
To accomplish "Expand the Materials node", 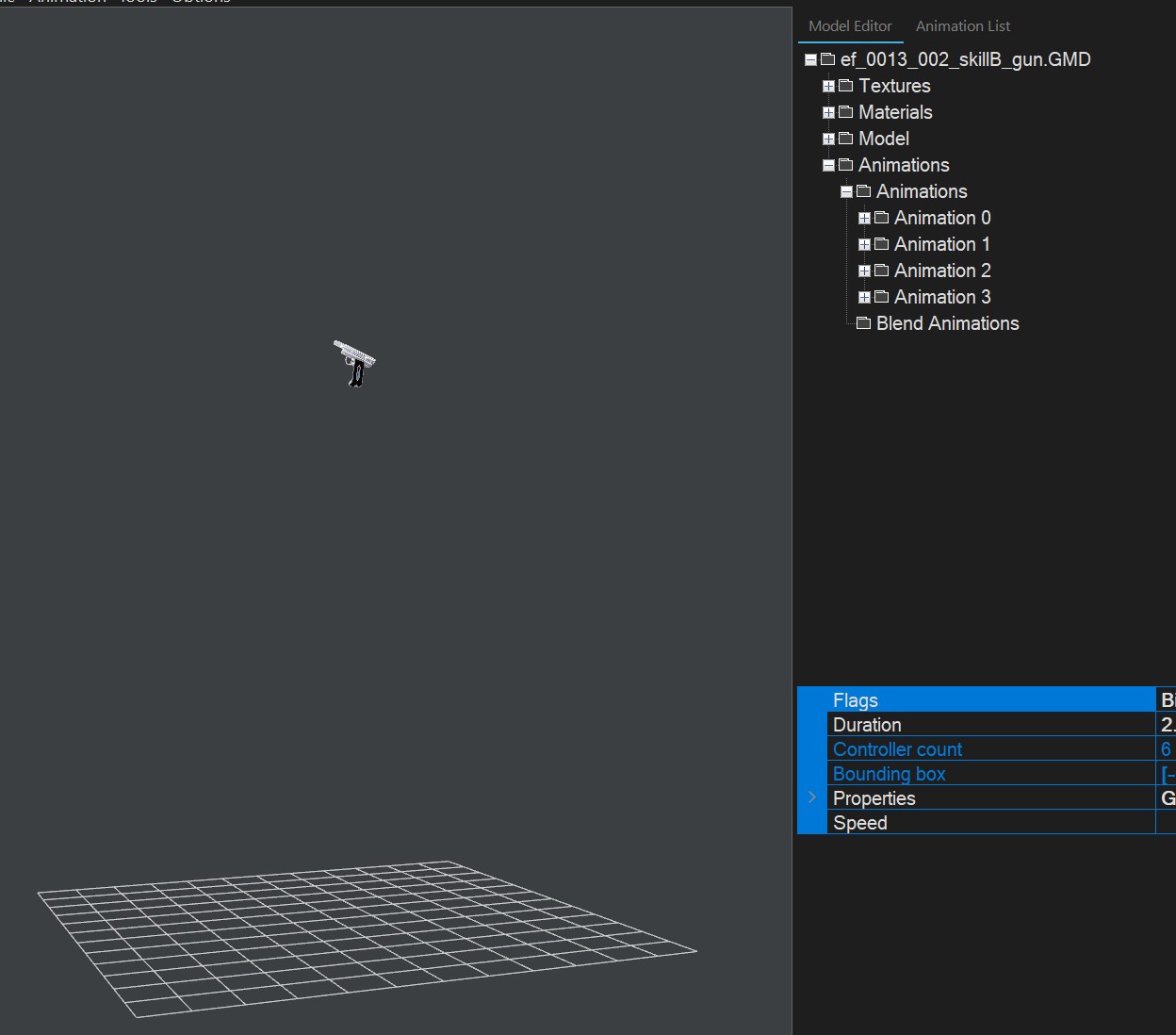I will tap(828, 112).
